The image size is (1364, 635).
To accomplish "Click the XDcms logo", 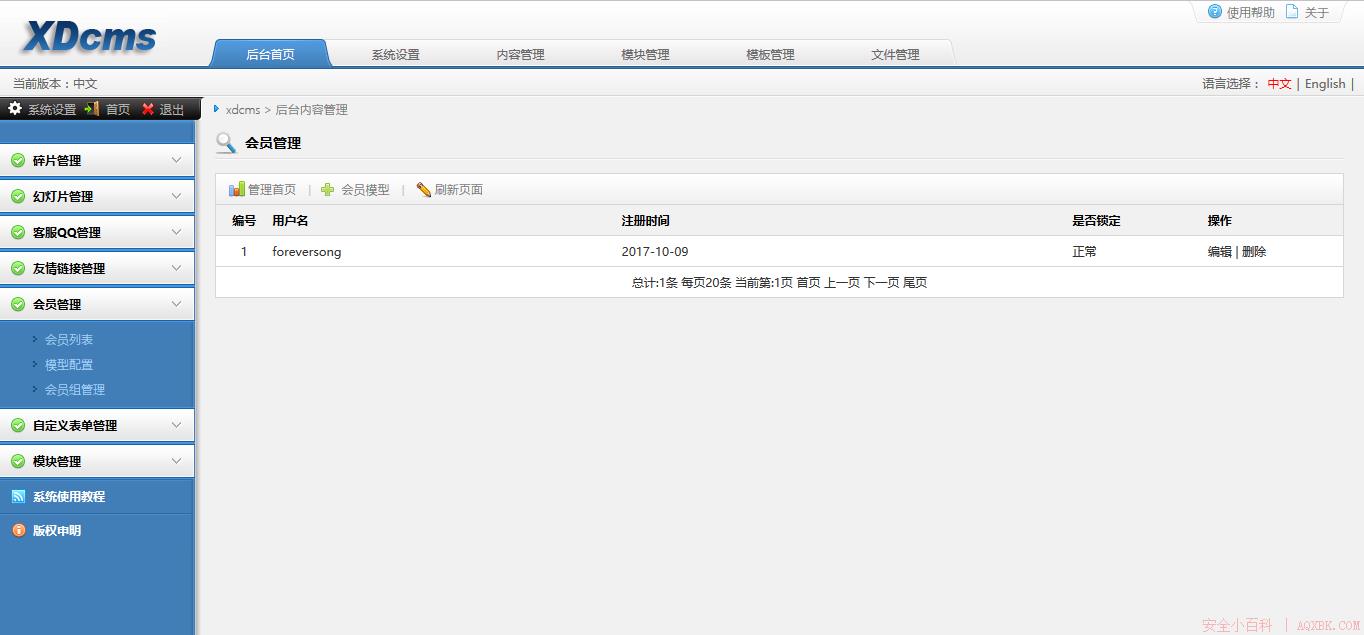I will 86,35.
